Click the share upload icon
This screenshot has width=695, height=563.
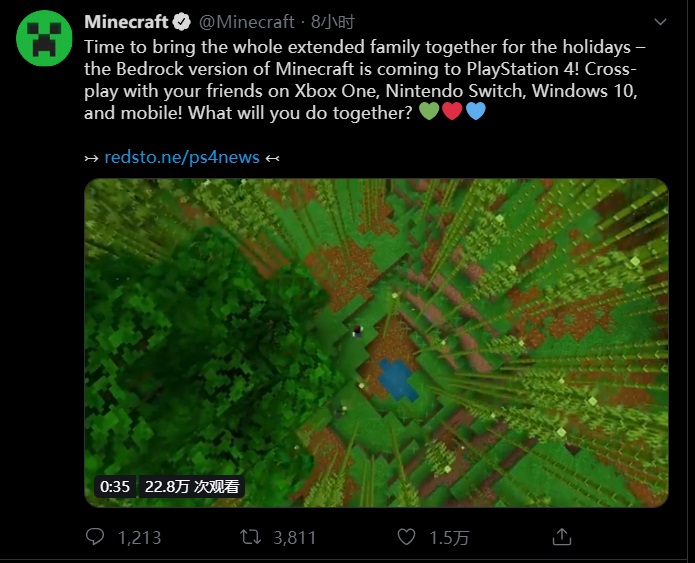pos(562,537)
